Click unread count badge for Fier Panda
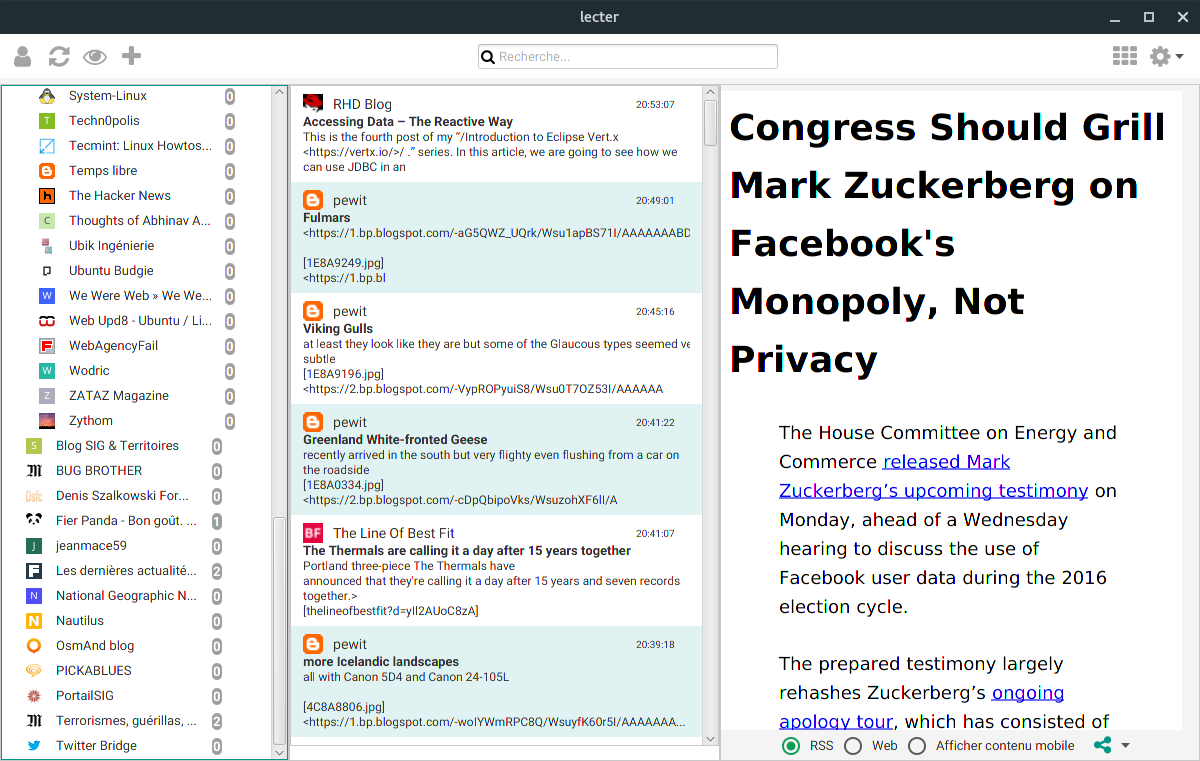This screenshot has width=1200, height=761. (x=217, y=521)
